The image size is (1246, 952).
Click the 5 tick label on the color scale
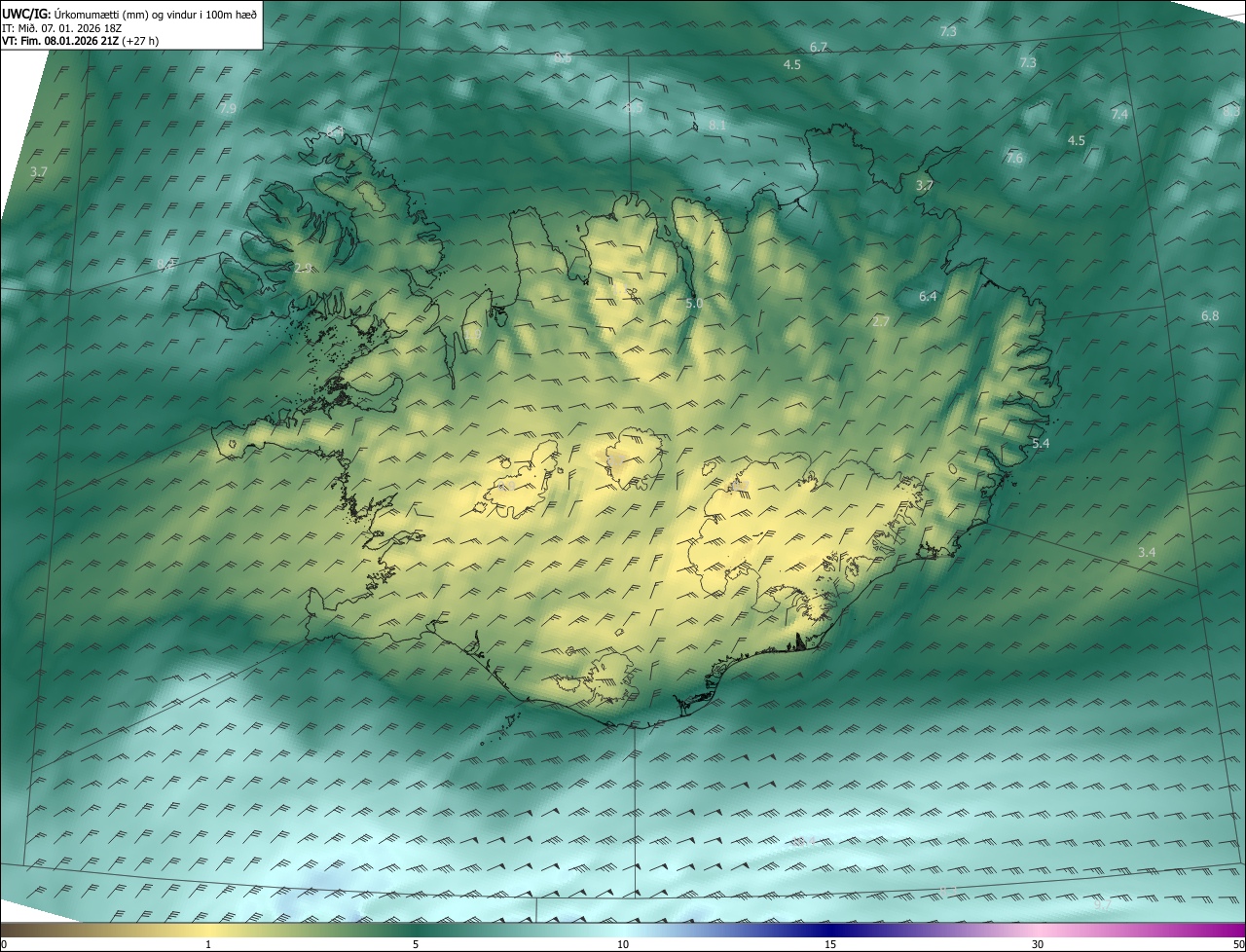coord(416,944)
